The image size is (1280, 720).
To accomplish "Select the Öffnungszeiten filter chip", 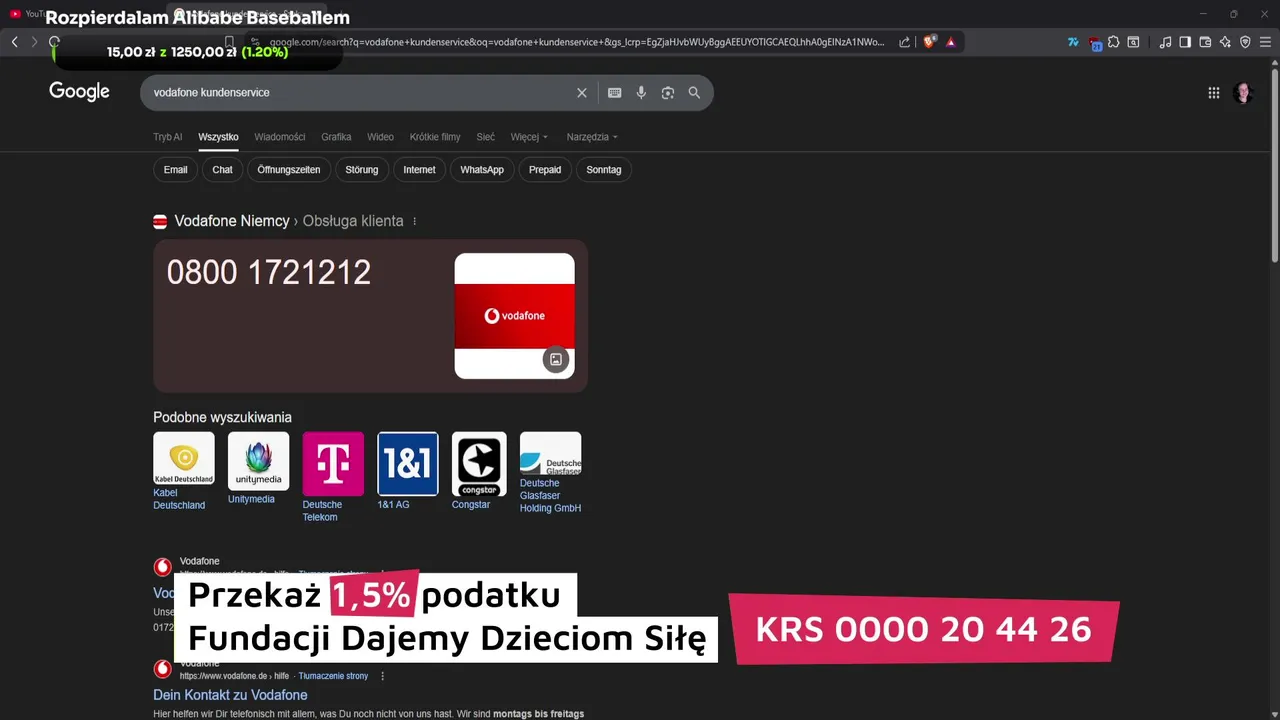I will (289, 170).
